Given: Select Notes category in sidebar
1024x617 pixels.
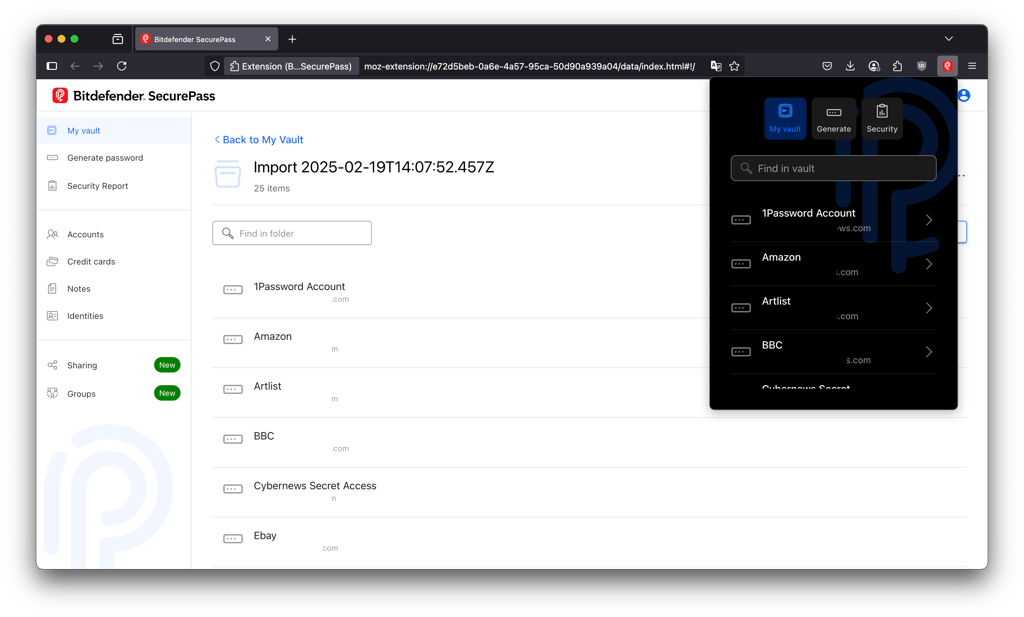Looking at the screenshot, I should click(114, 289).
